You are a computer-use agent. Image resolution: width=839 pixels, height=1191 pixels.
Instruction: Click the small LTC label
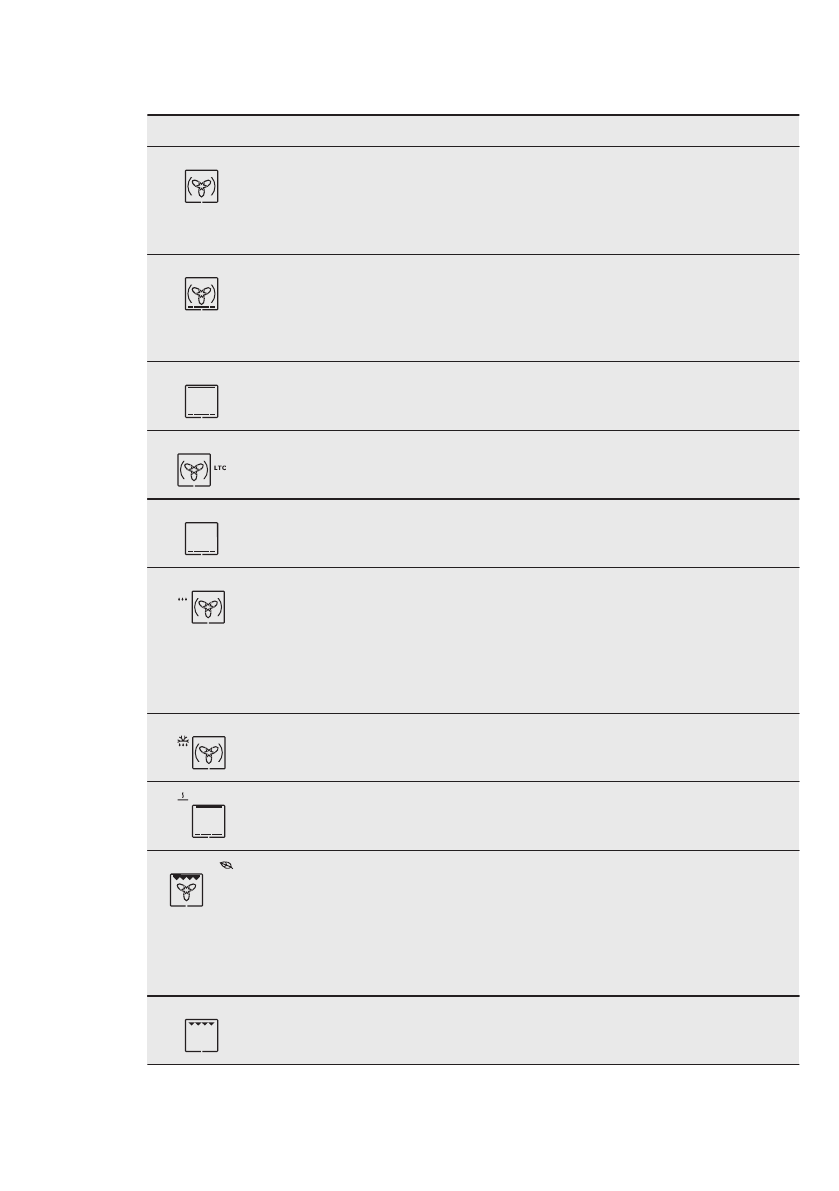coord(223,469)
